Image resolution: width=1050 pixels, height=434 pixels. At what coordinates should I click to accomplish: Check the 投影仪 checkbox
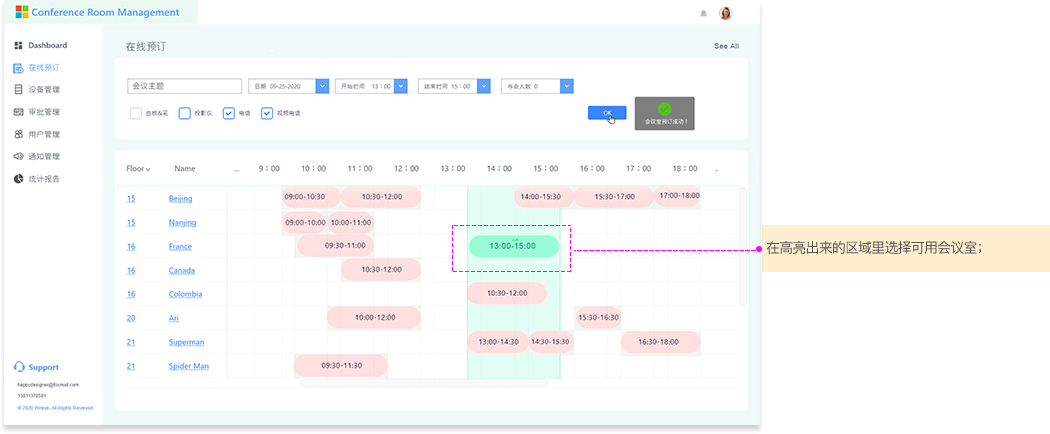185,113
